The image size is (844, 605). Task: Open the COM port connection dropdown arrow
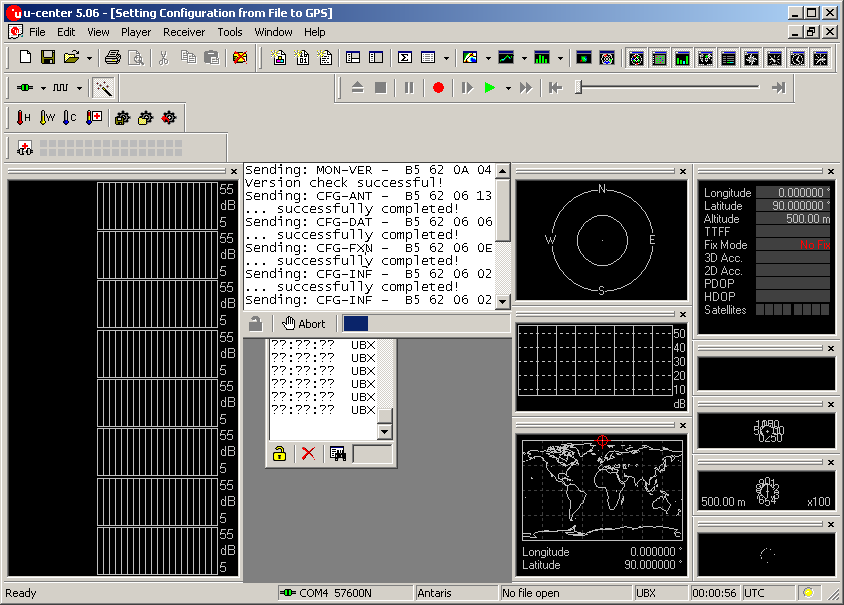click(43, 88)
